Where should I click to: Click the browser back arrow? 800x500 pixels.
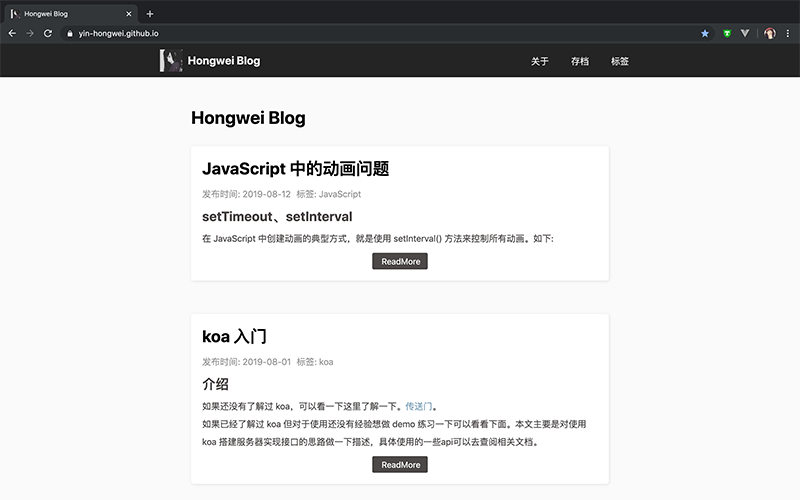[x=12, y=33]
